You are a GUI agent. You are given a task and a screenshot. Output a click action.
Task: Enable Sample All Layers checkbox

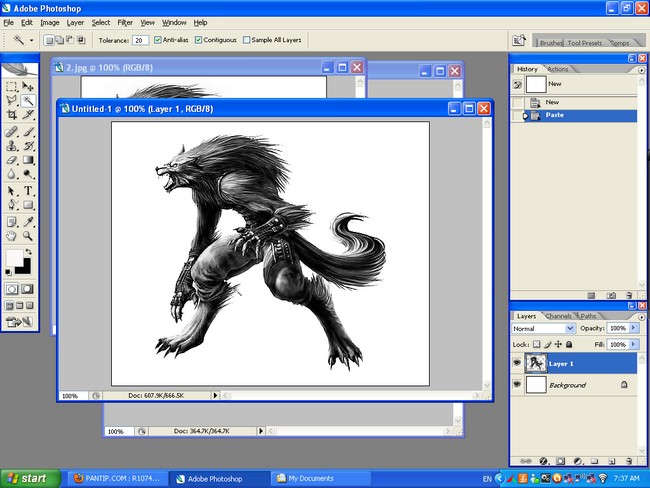pyautogui.click(x=247, y=40)
